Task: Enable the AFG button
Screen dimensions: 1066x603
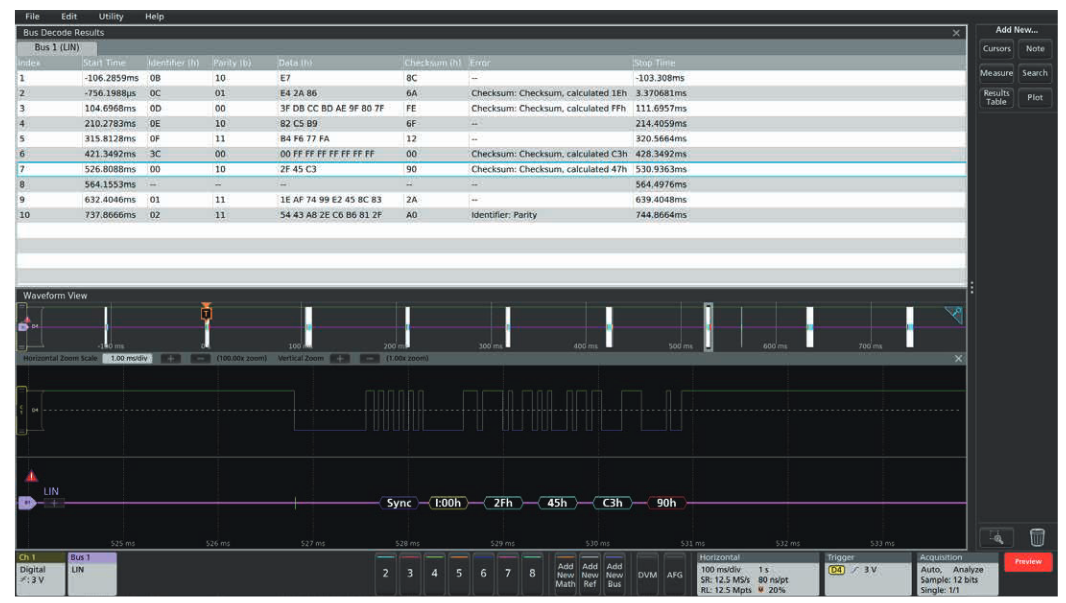Action: (x=674, y=574)
